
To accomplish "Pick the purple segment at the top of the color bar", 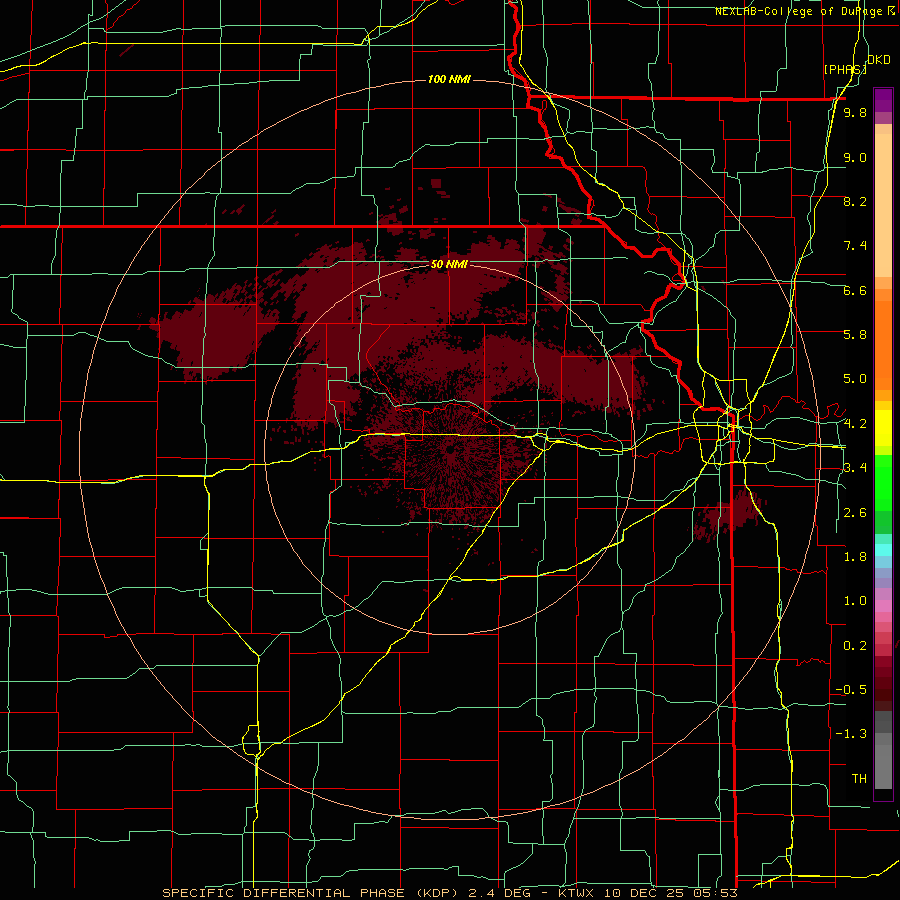I will coord(883,100).
